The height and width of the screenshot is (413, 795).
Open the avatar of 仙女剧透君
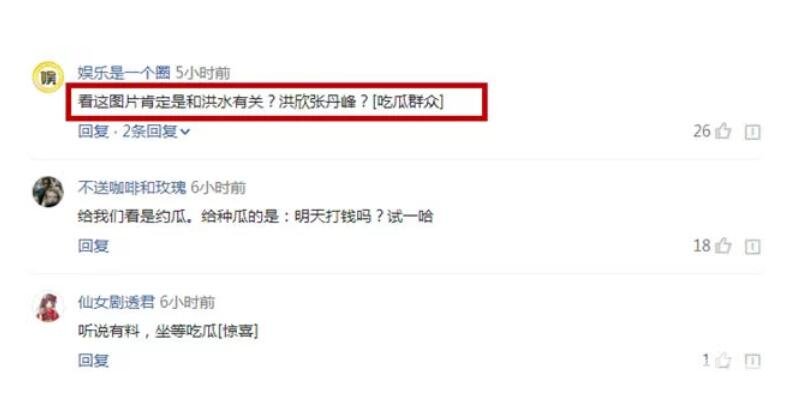click(48, 307)
